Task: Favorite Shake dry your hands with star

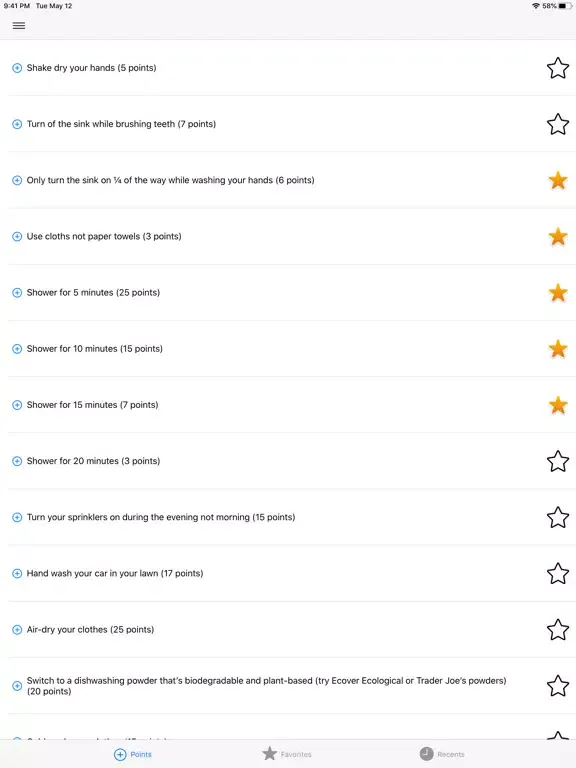Action: pos(558,68)
